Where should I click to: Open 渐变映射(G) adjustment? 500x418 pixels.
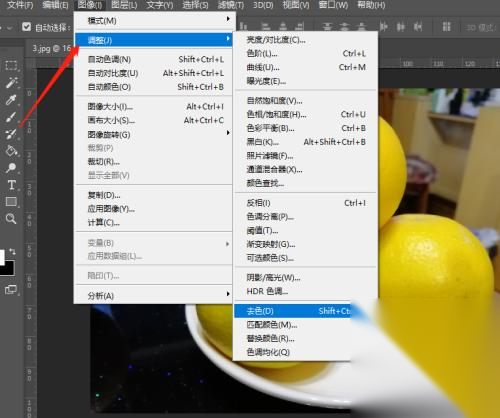(x=306, y=244)
